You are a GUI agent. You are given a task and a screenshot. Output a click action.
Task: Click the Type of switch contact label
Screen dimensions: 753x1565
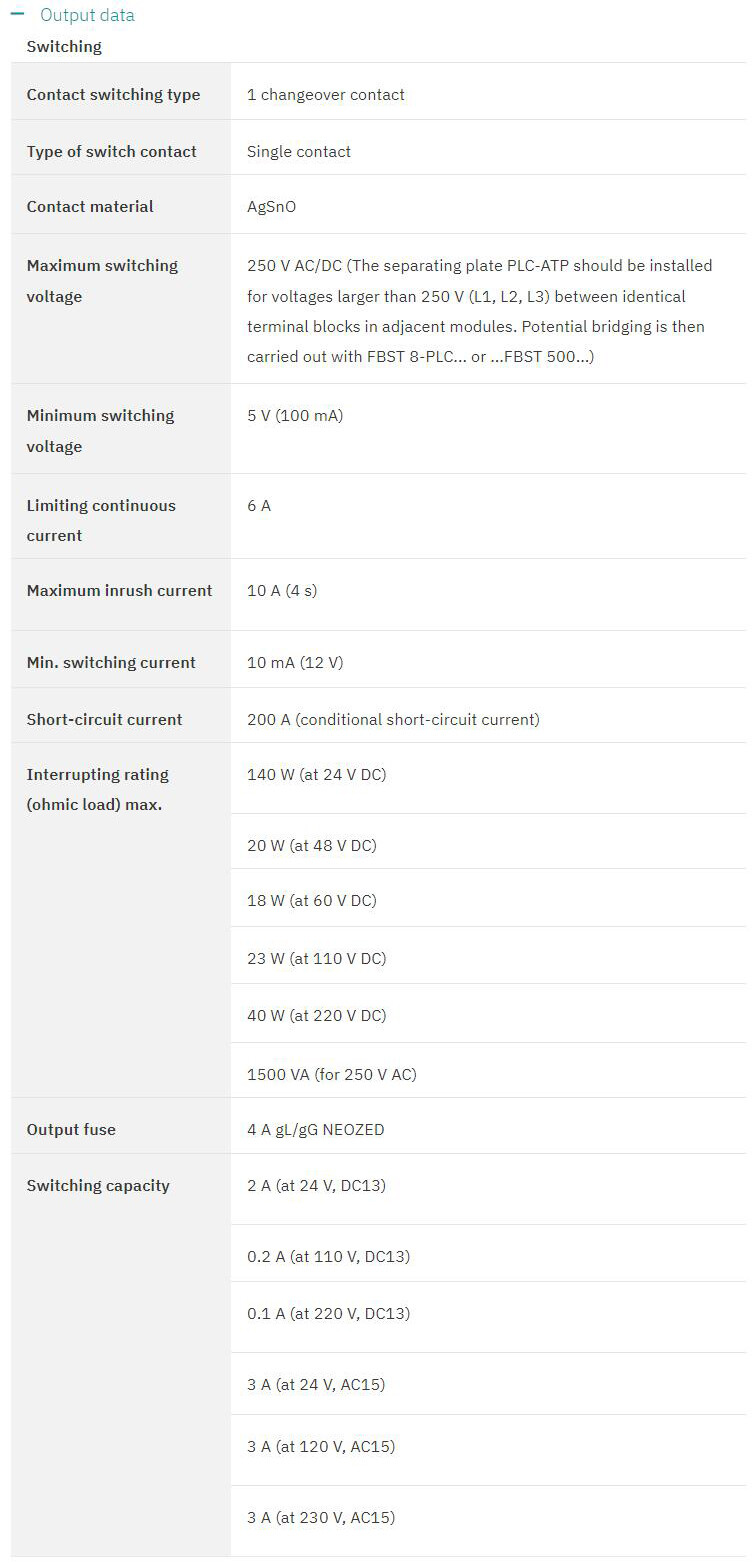pos(111,152)
